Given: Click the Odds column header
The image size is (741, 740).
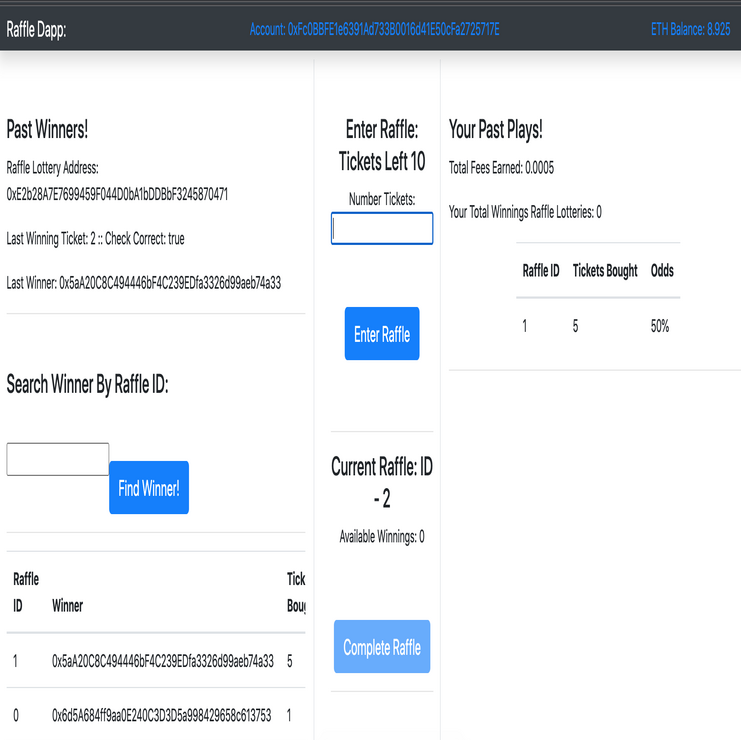Looking at the screenshot, I should coord(662,271).
